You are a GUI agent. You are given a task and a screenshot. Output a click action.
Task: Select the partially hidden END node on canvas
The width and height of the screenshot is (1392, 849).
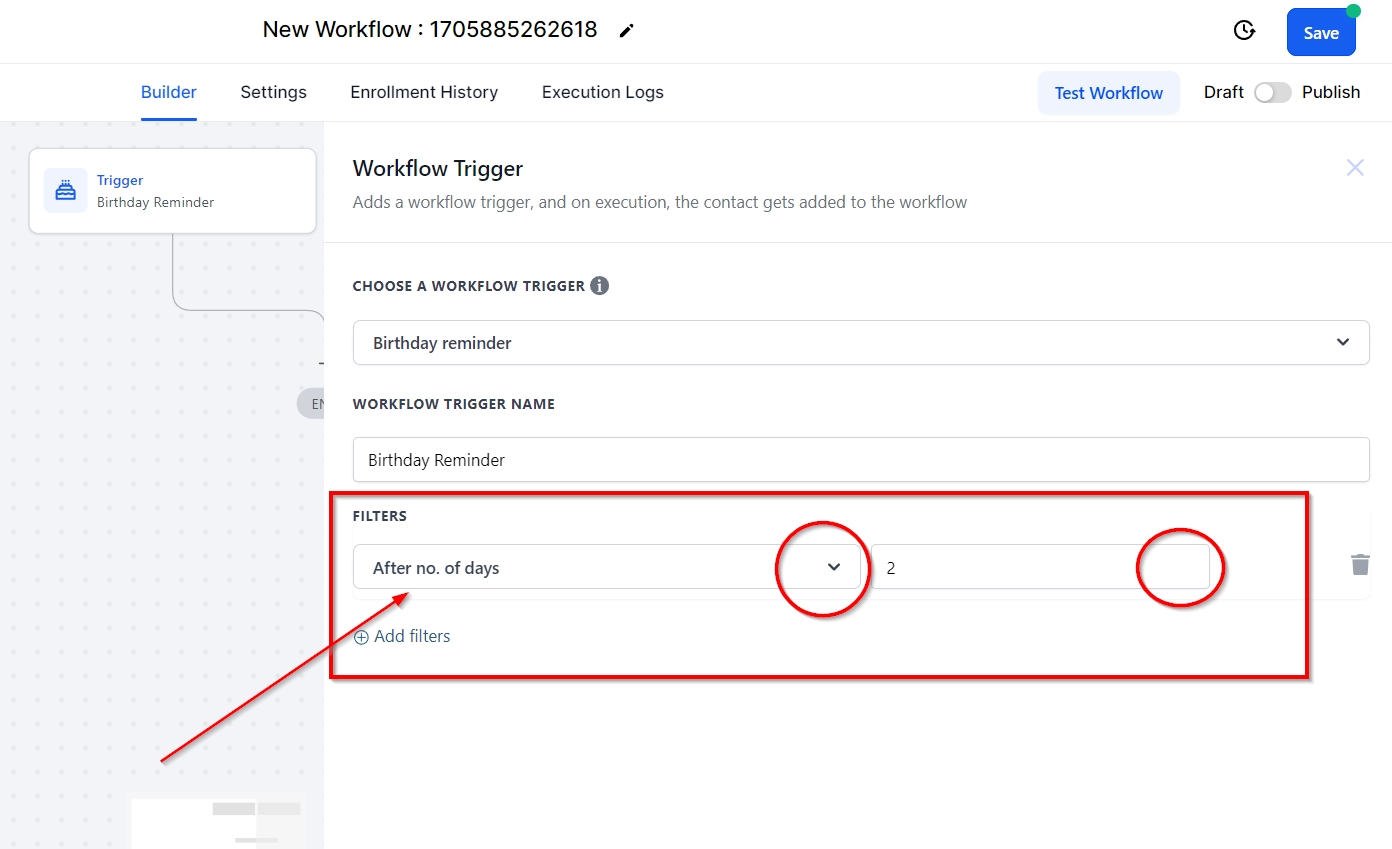point(312,404)
